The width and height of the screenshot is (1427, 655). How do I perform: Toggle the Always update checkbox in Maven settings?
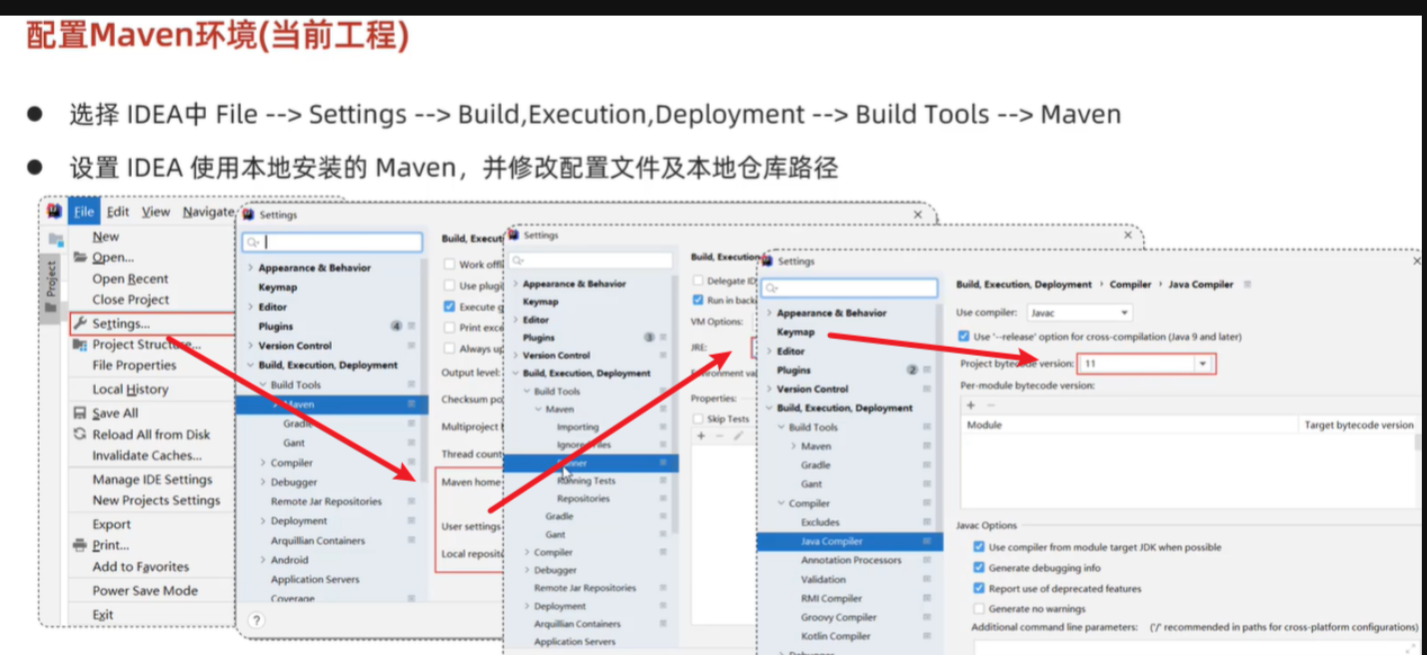coord(450,348)
